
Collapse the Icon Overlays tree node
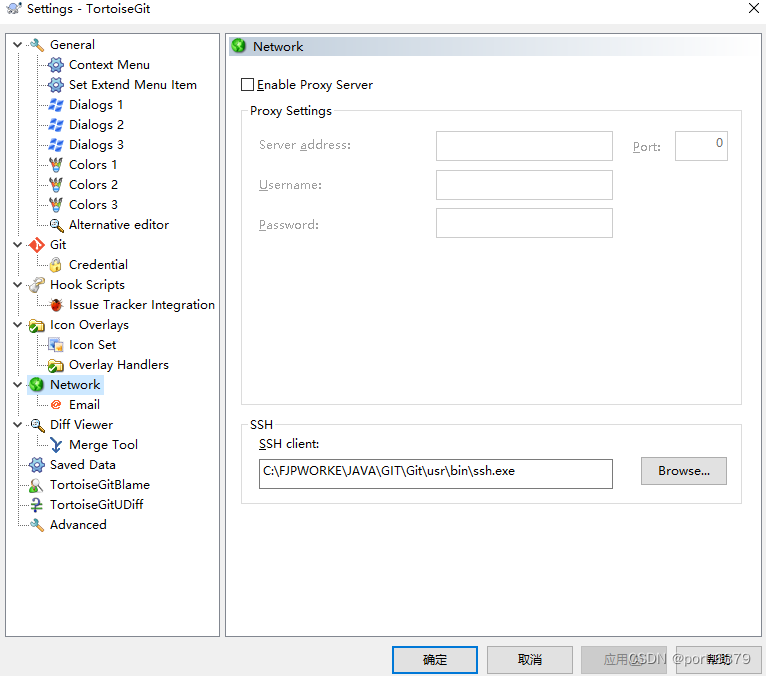point(18,325)
